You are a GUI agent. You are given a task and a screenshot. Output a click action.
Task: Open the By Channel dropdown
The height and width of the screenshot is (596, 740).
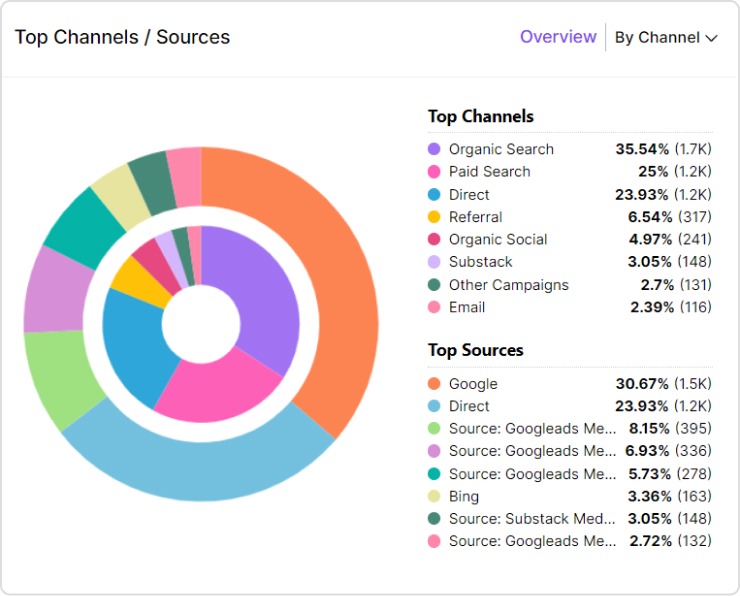[x=666, y=37]
